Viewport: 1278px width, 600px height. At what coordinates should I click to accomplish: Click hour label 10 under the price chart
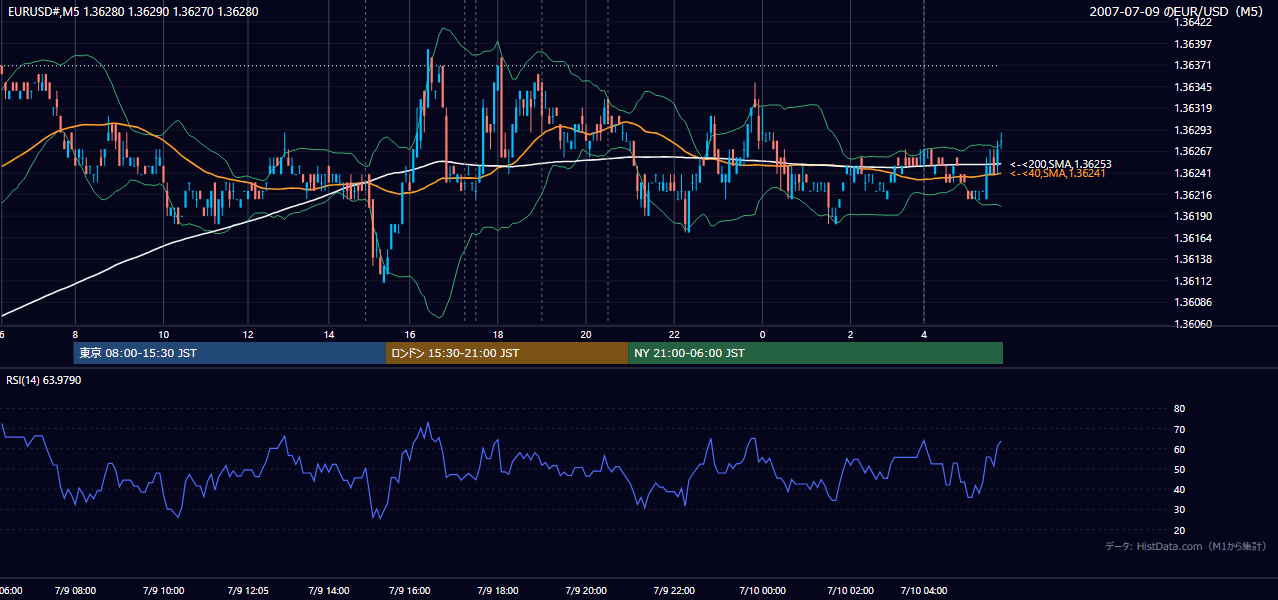click(x=163, y=334)
